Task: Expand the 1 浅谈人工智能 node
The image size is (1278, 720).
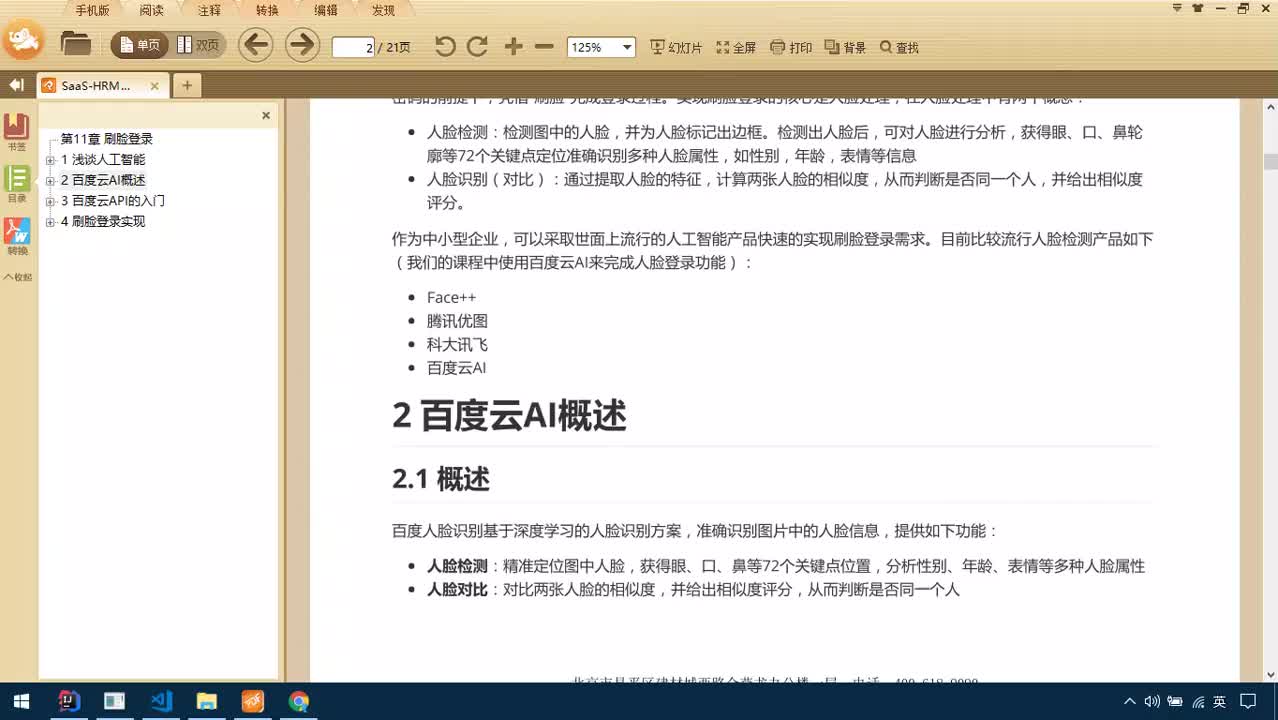Action: (x=50, y=160)
